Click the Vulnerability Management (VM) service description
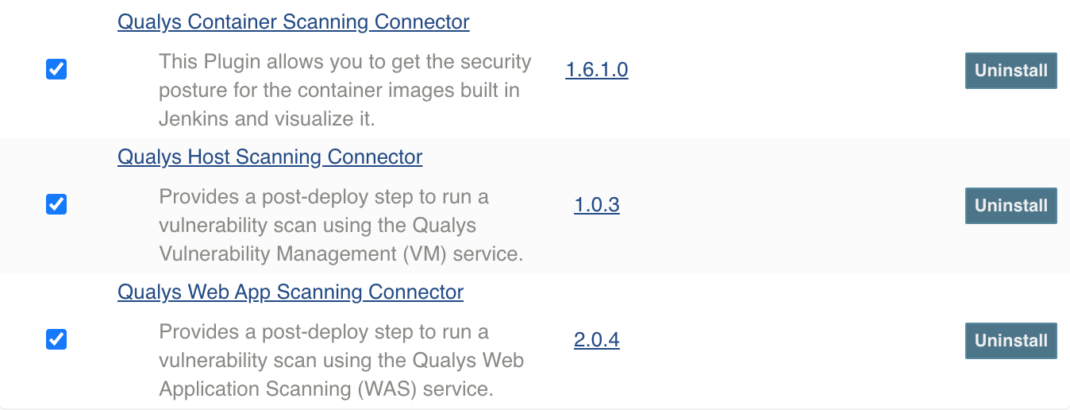The width and height of the screenshot is (1070, 410). coord(341,225)
